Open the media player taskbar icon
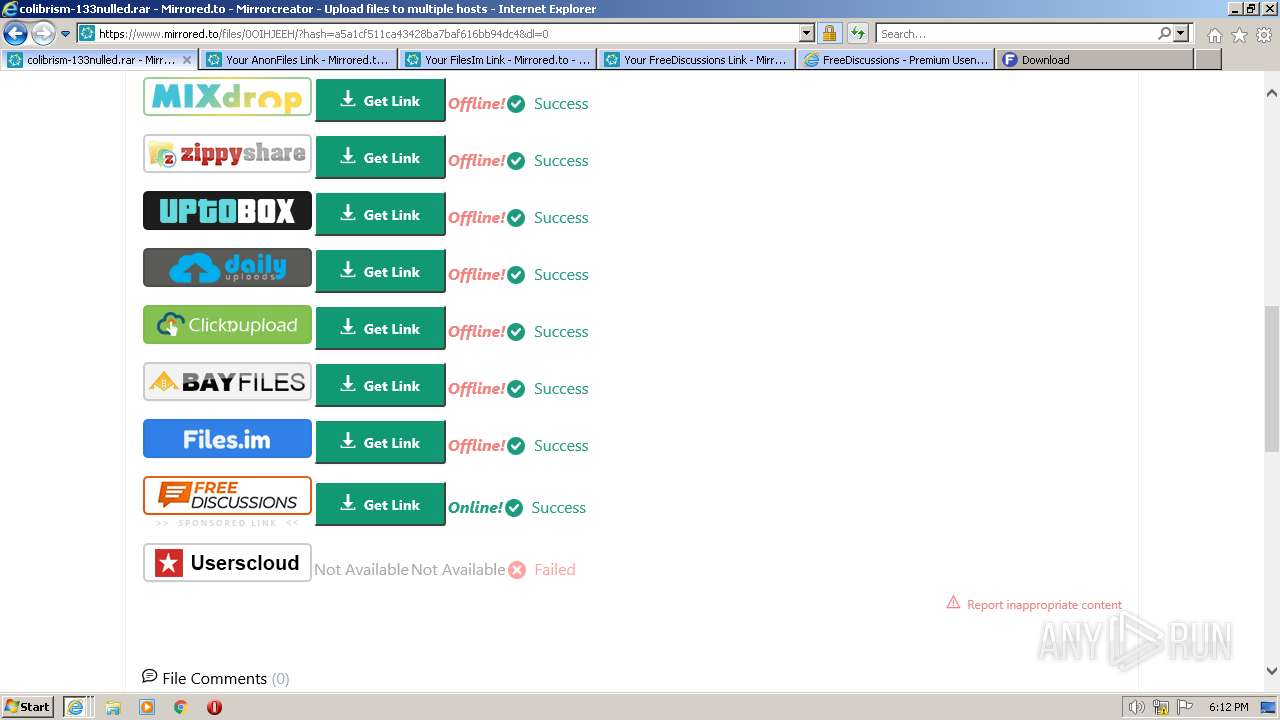The image size is (1280, 720). (147, 707)
